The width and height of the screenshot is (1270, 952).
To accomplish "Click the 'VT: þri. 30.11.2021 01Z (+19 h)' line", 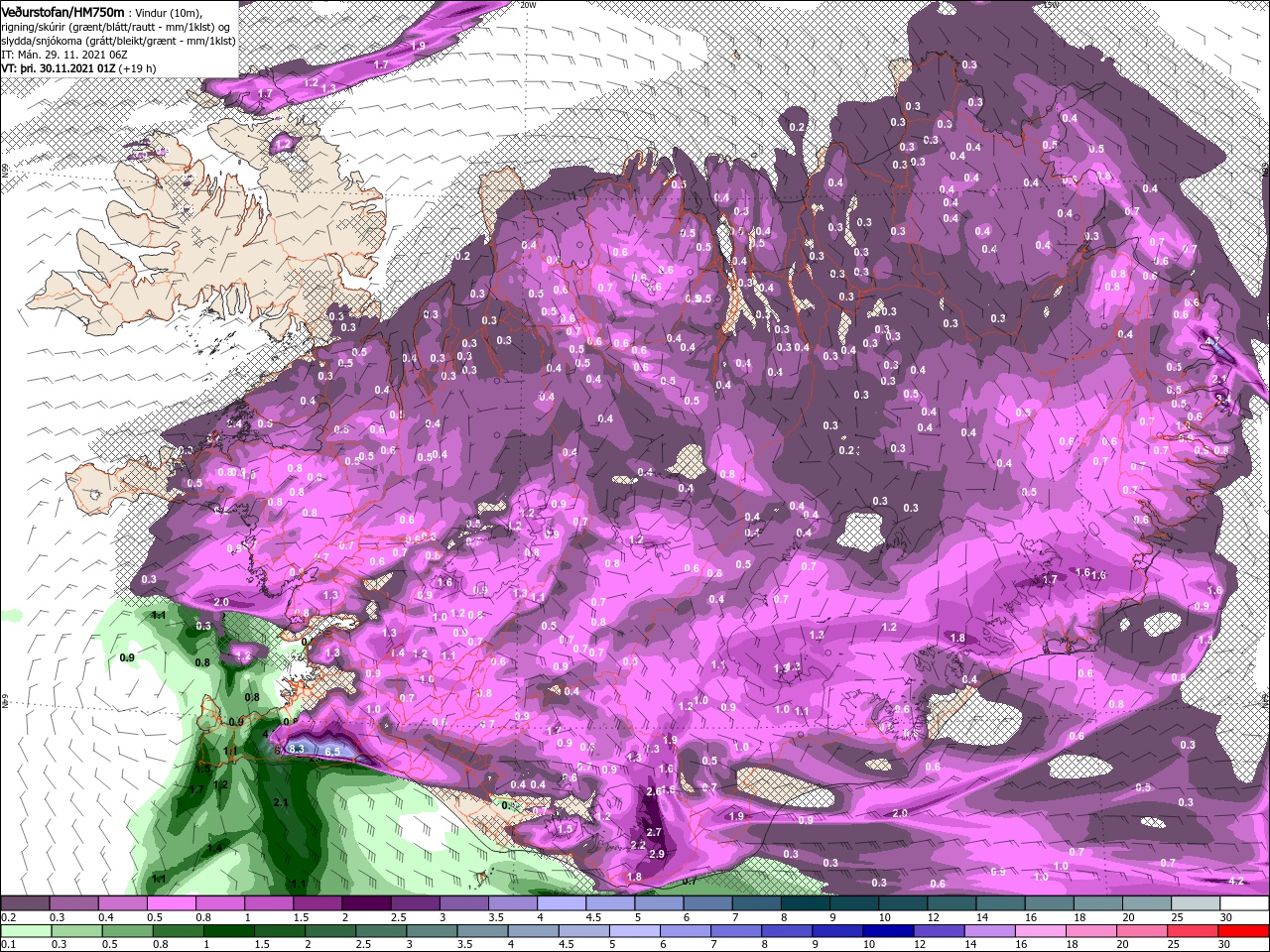I will pyautogui.click(x=78, y=68).
